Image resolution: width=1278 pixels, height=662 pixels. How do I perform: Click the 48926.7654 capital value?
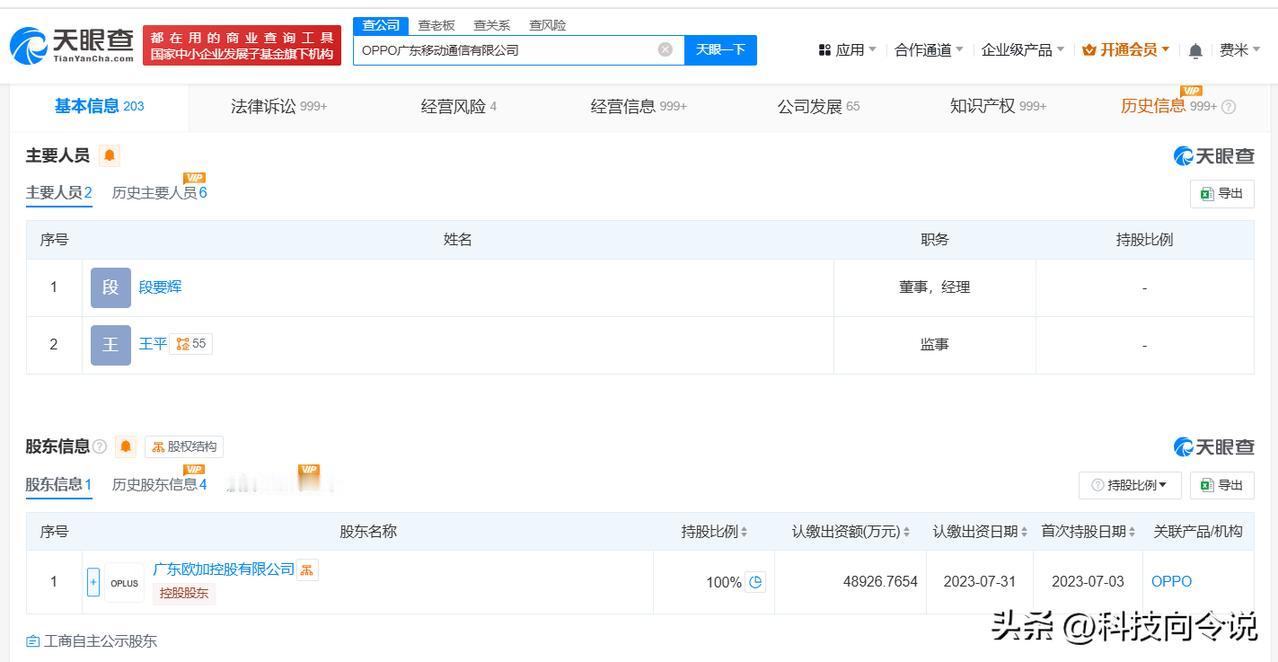coord(880,582)
